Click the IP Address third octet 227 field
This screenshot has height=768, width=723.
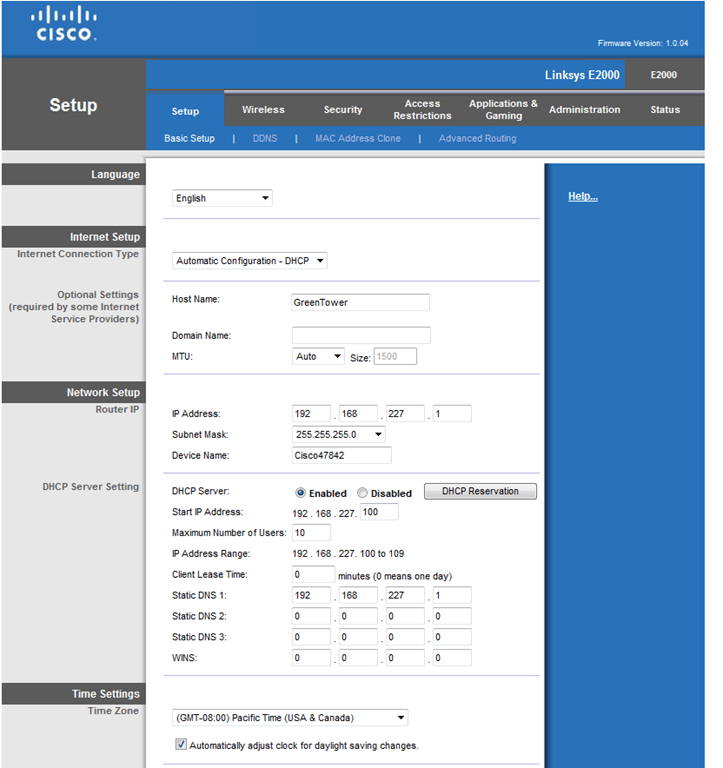coord(405,413)
